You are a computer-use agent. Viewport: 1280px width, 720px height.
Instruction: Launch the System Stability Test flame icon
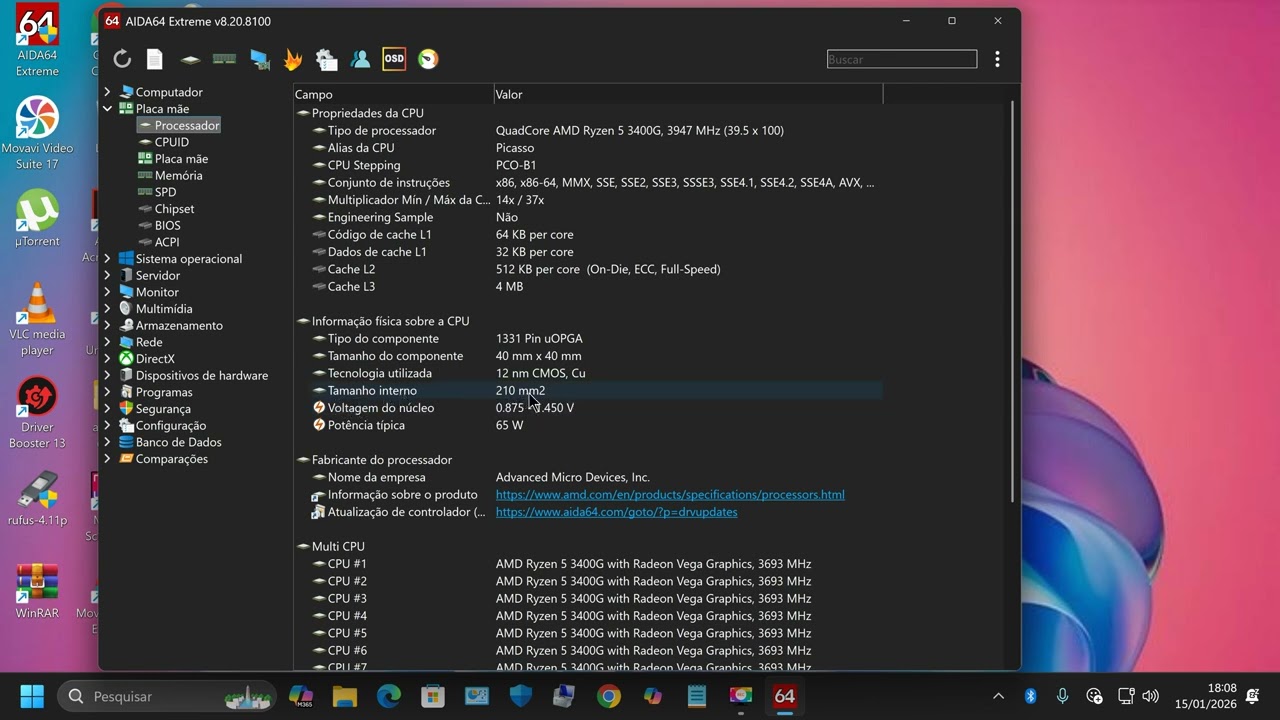tap(293, 59)
